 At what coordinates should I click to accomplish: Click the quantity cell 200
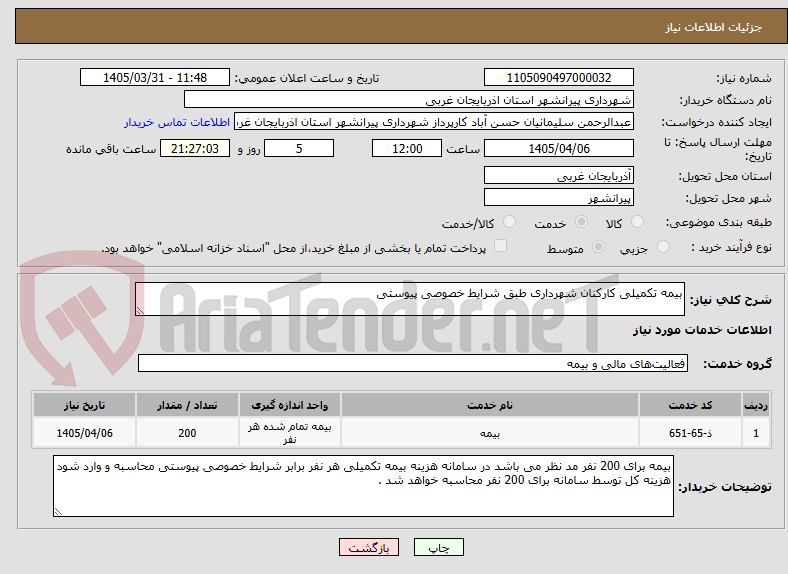point(187,433)
